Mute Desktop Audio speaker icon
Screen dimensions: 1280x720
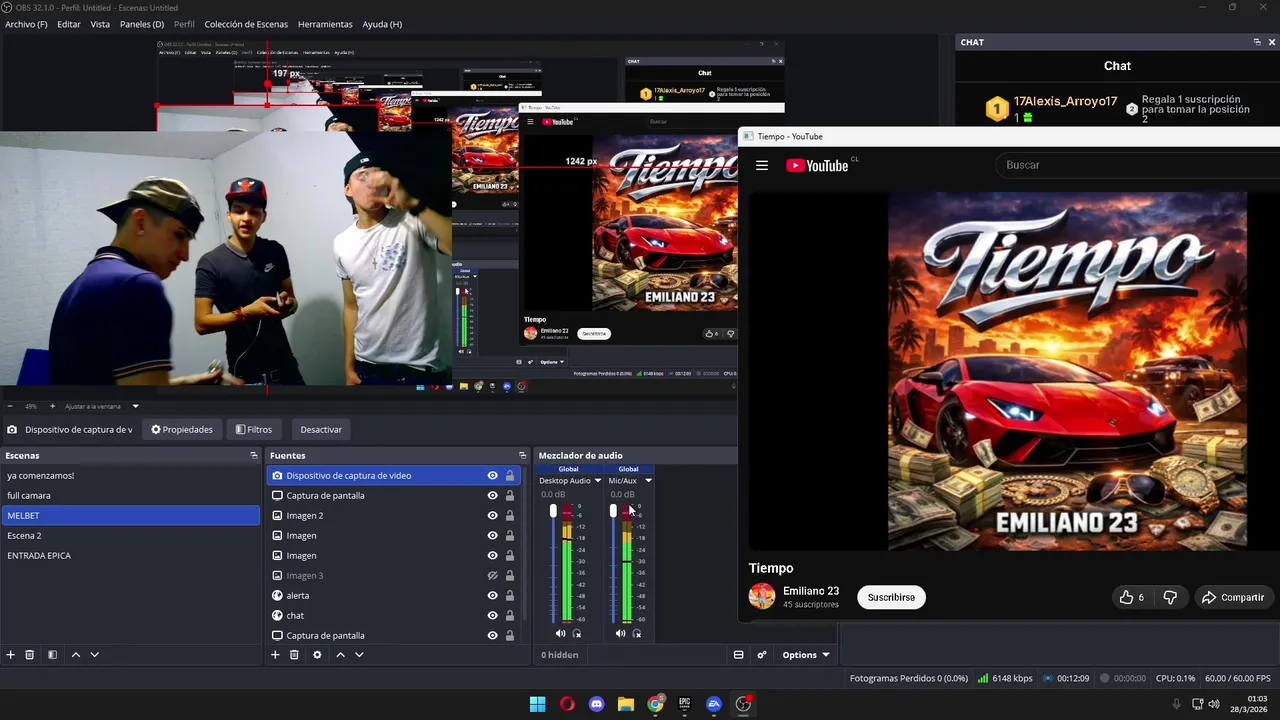(560, 633)
